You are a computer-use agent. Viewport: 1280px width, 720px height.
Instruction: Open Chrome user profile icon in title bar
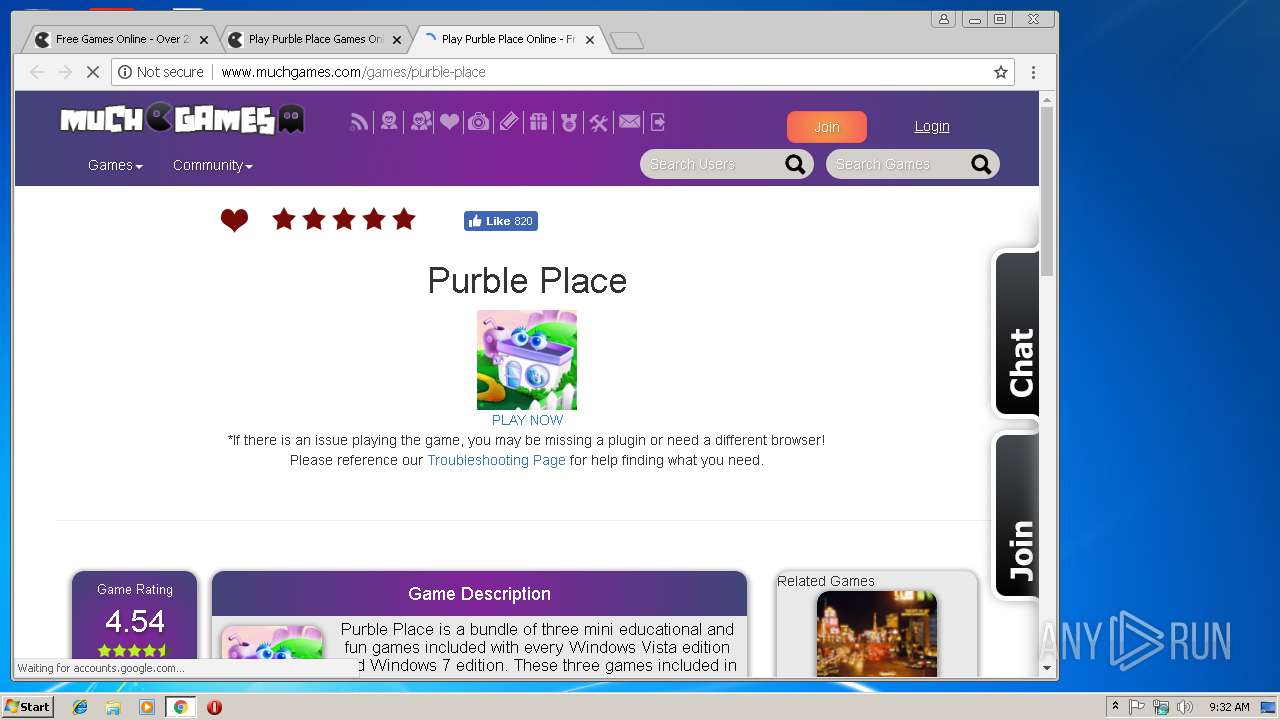[943, 19]
